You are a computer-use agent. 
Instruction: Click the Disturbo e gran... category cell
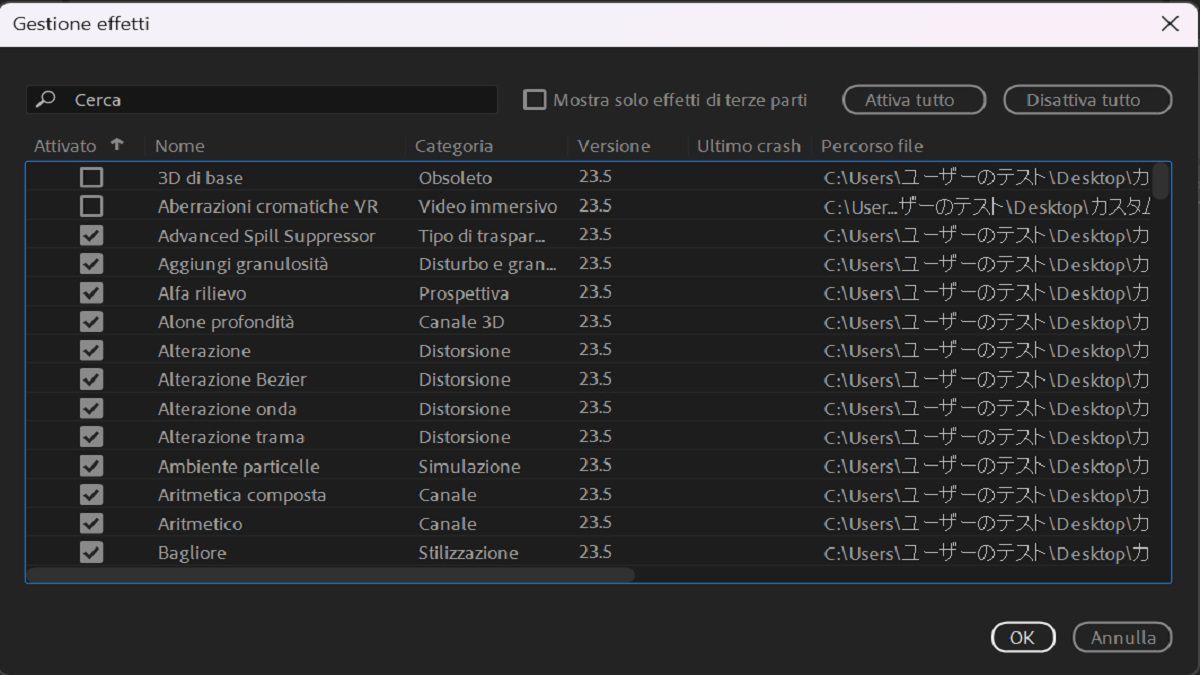[487, 264]
